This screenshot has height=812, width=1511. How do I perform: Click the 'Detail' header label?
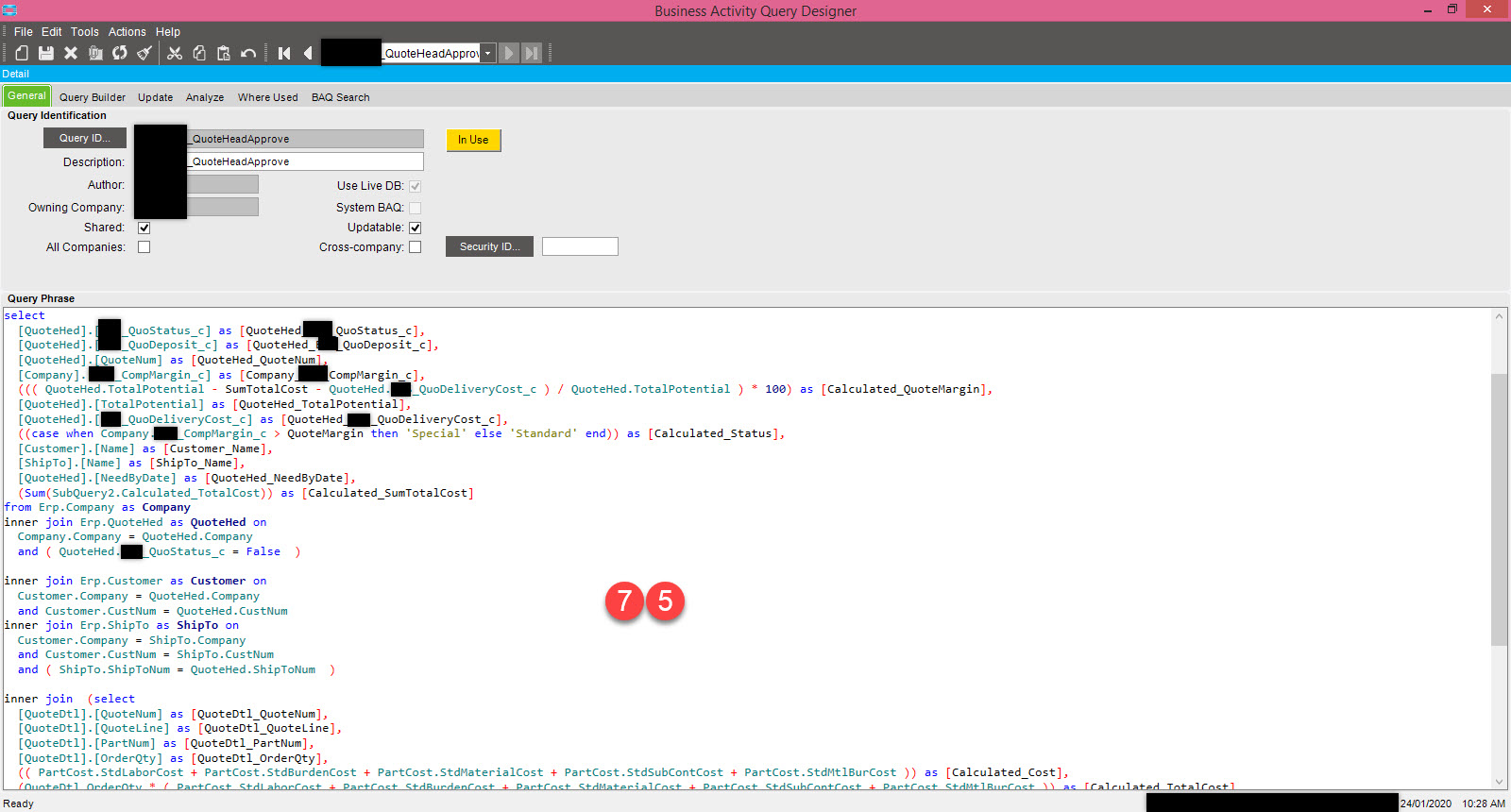pyautogui.click(x=16, y=74)
